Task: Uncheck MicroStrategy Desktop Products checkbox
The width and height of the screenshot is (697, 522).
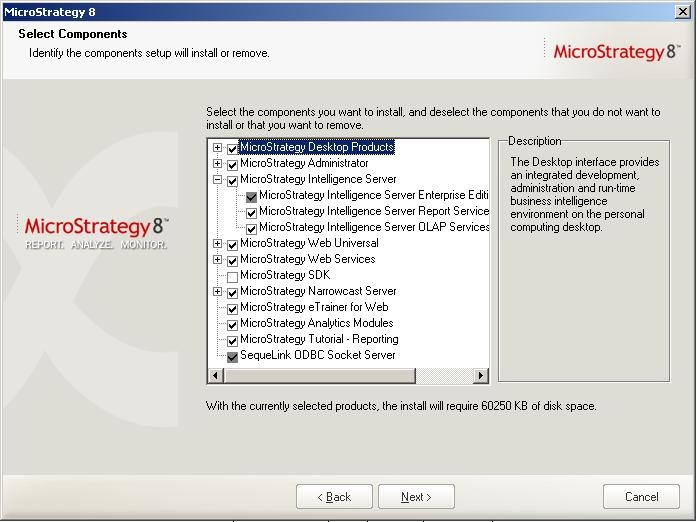Action: pos(232,148)
